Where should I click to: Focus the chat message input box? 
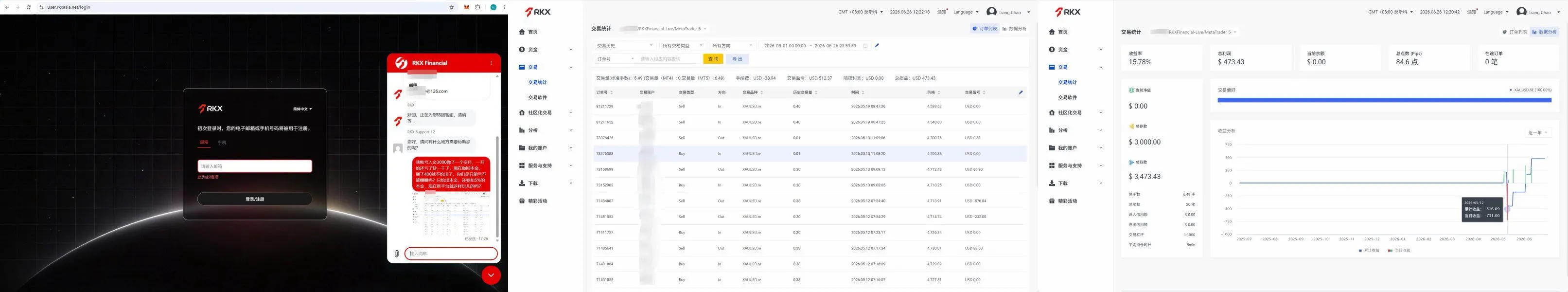(x=451, y=254)
